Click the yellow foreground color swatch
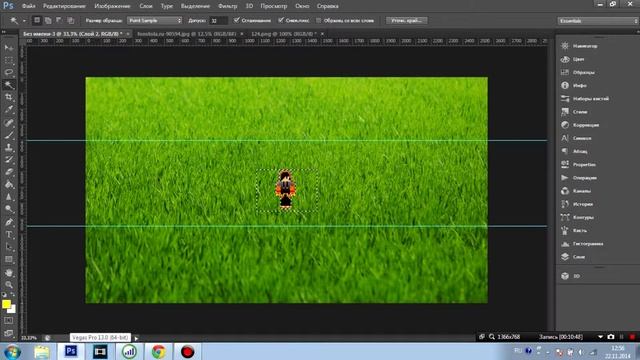This screenshot has height=360, width=640. point(6,304)
